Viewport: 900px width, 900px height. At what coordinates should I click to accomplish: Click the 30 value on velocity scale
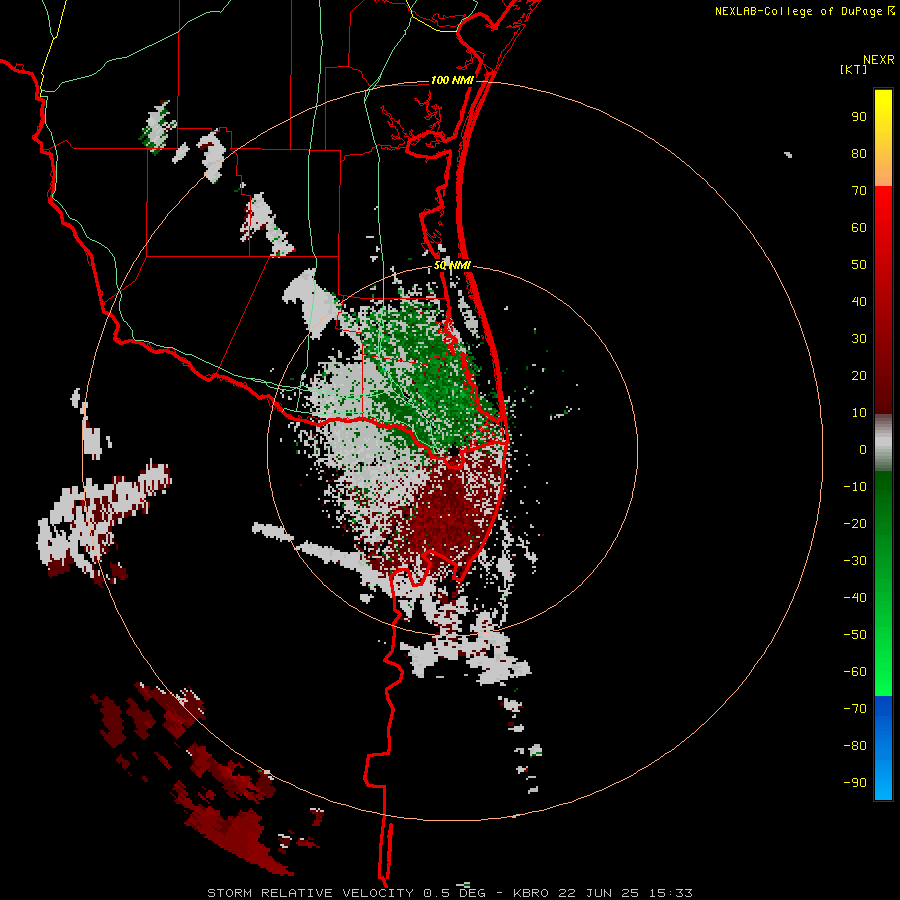pyautogui.click(x=859, y=339)
